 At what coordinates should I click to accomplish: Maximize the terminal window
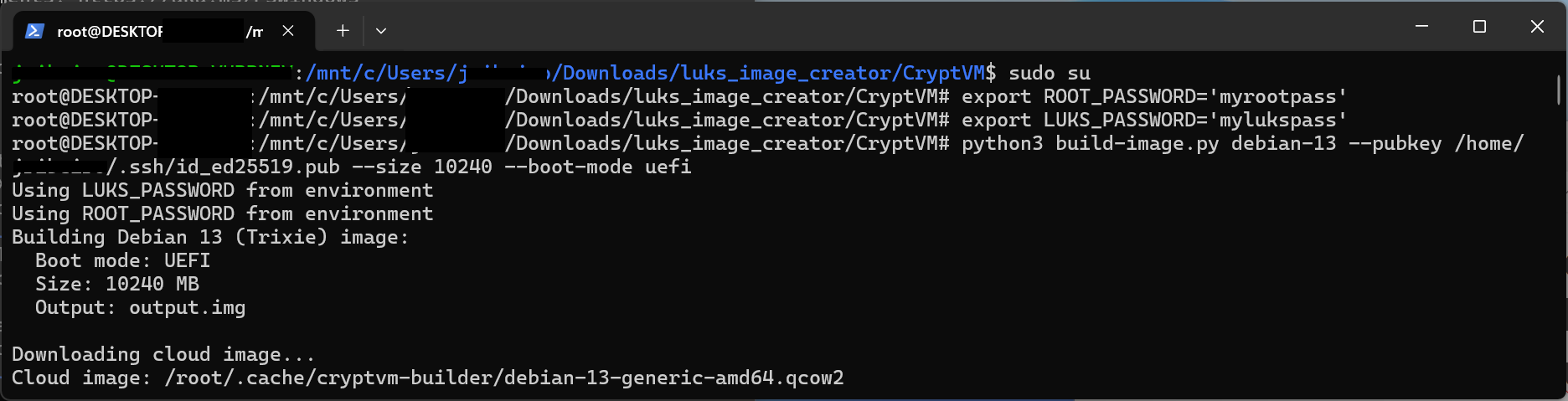(x=1479, y=27)
